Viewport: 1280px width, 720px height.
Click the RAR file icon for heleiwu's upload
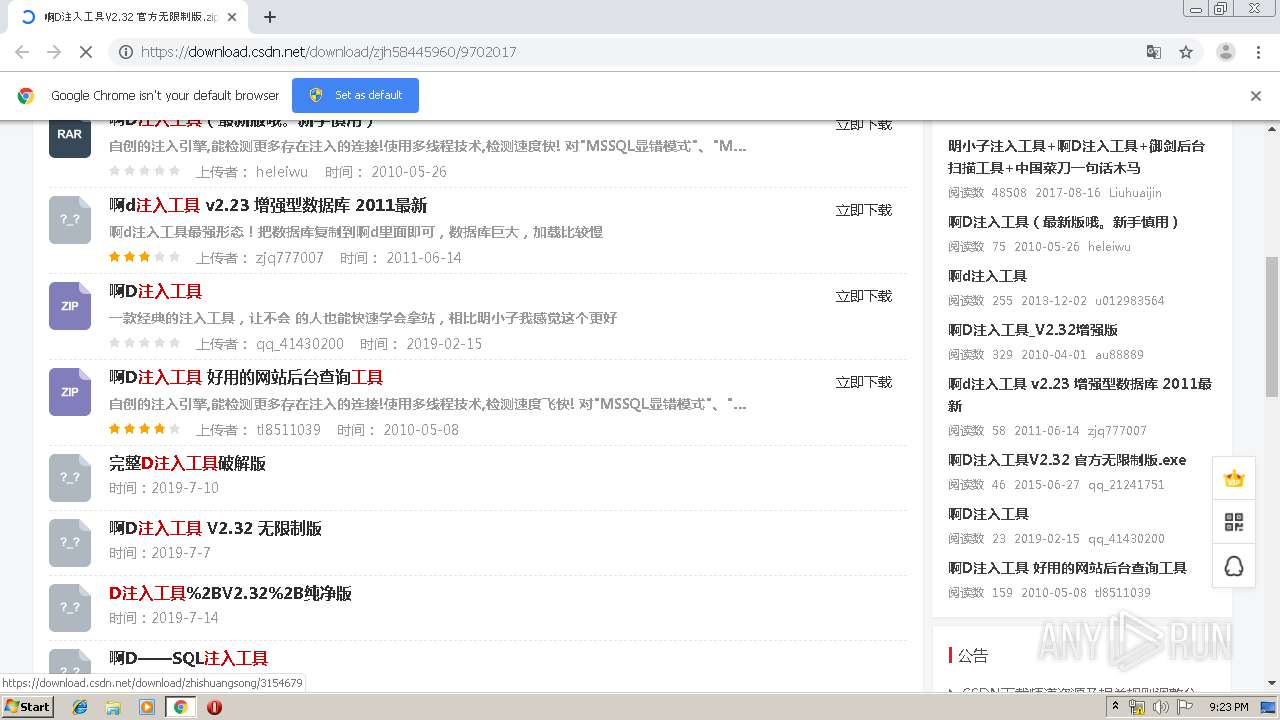point(69,138)
